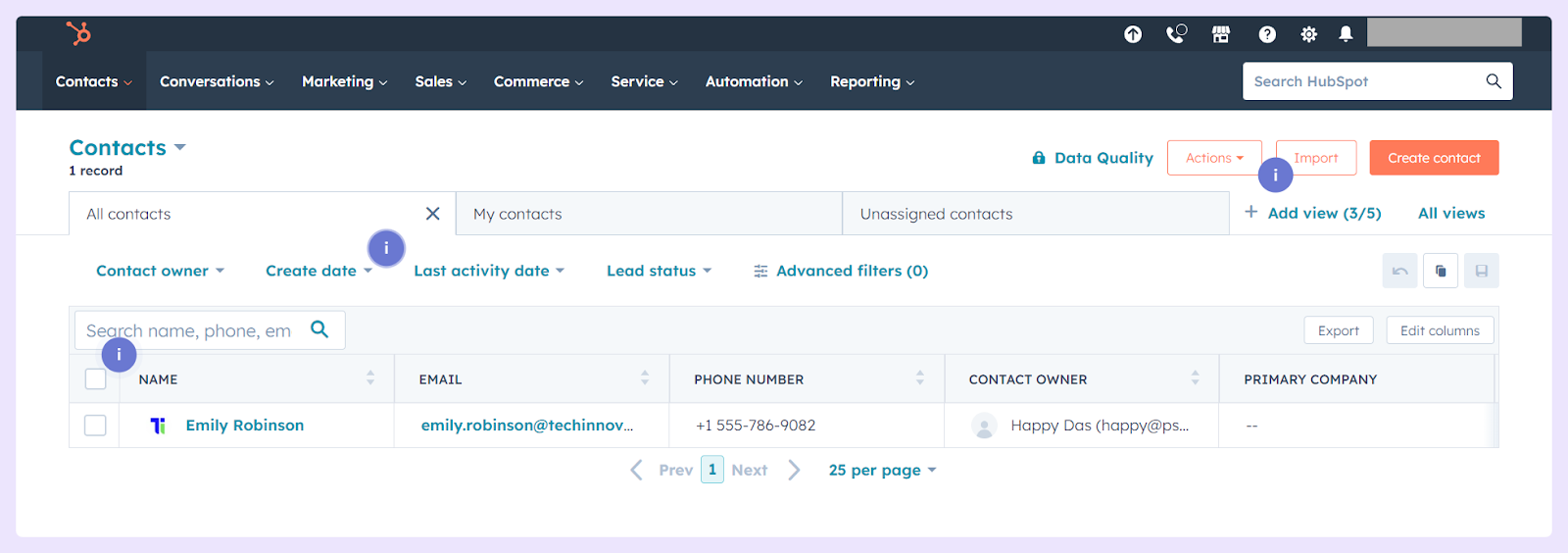1568x553 pixels.
Task: Click the save view icon
Action: point(1482,271)
